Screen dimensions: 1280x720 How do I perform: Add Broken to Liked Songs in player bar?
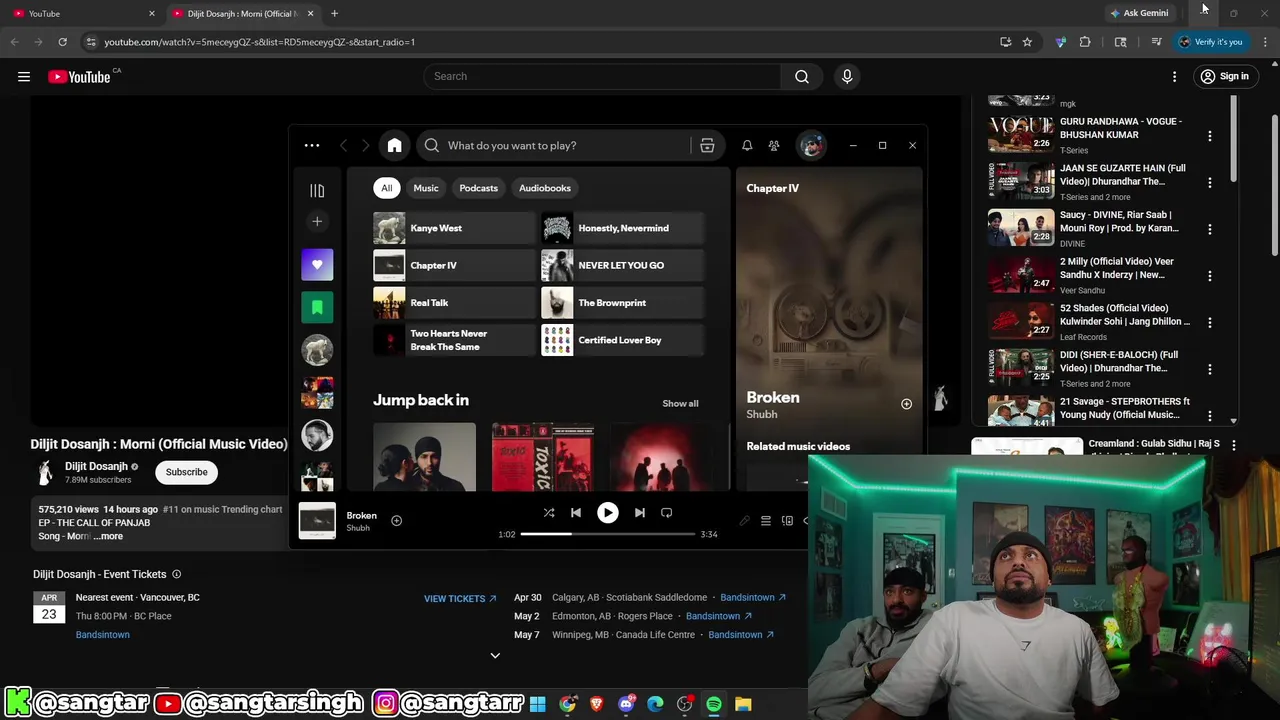click(x=396, y=520)
